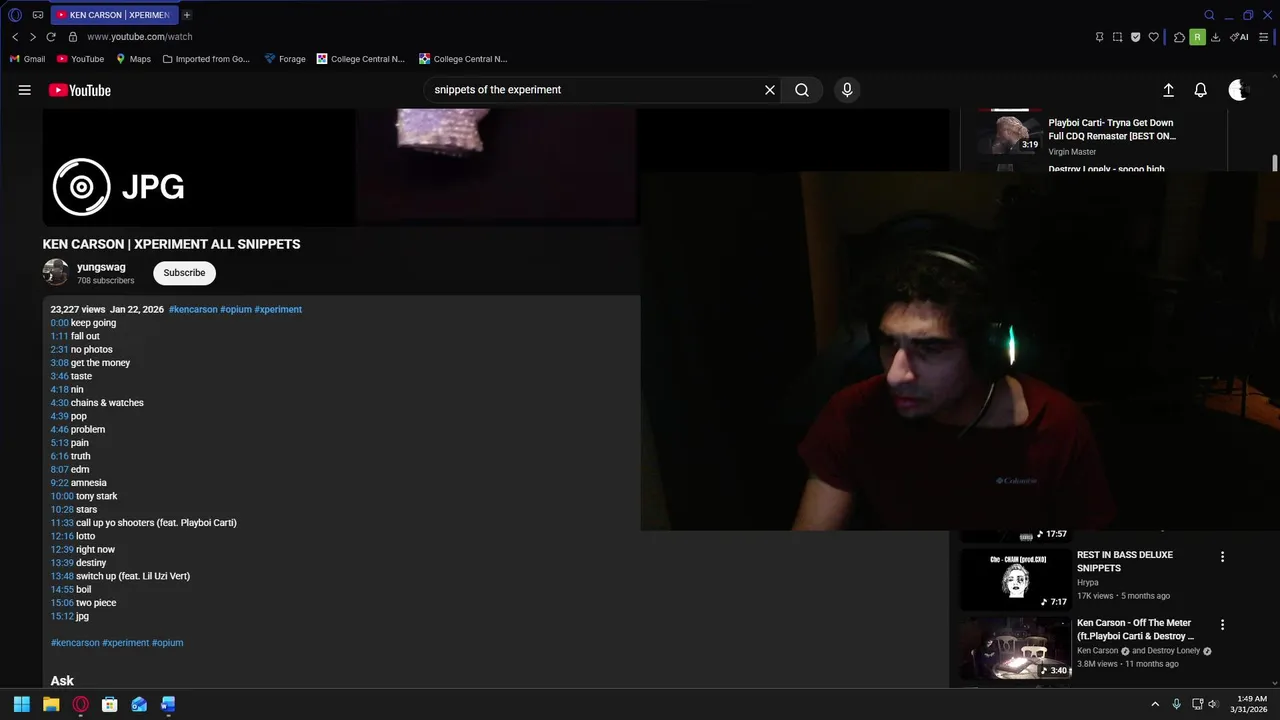
Task: Clear the YouTube search box text
Action: (770, 90)
